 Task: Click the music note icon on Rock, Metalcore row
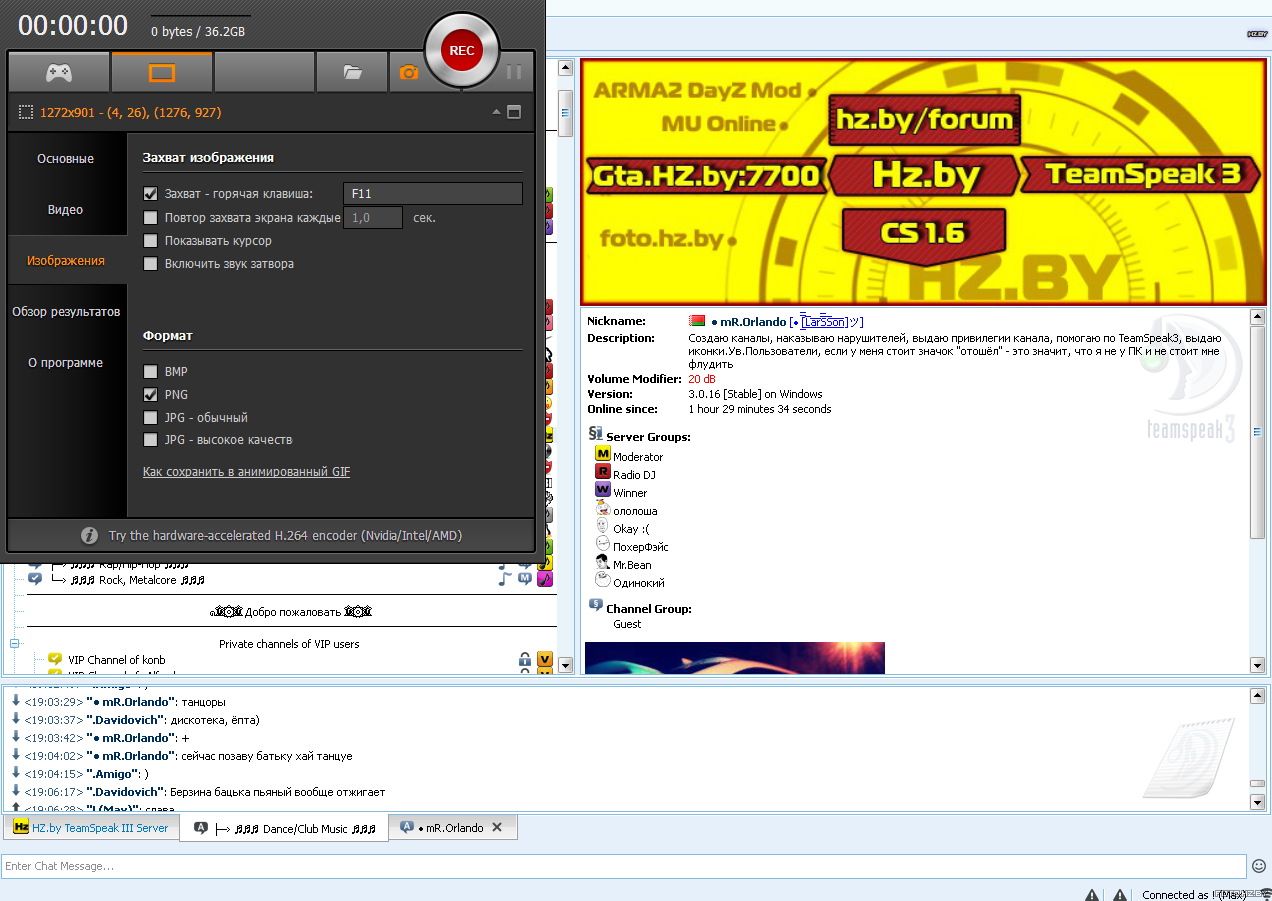tap(505, 579)
